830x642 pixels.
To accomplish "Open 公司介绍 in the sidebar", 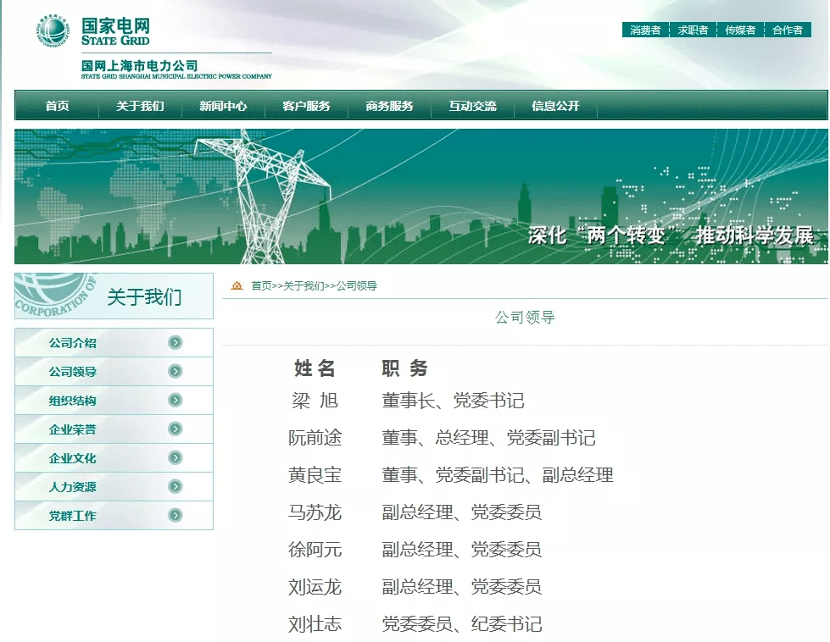I will point(73,343).
